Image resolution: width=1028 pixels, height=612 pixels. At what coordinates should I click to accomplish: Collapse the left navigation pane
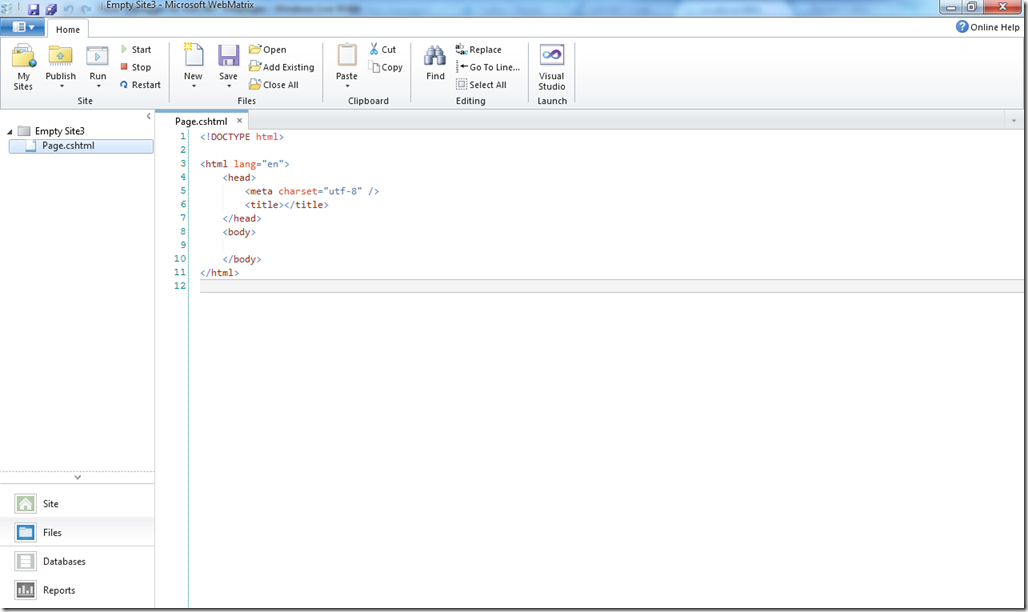[149, 116]
